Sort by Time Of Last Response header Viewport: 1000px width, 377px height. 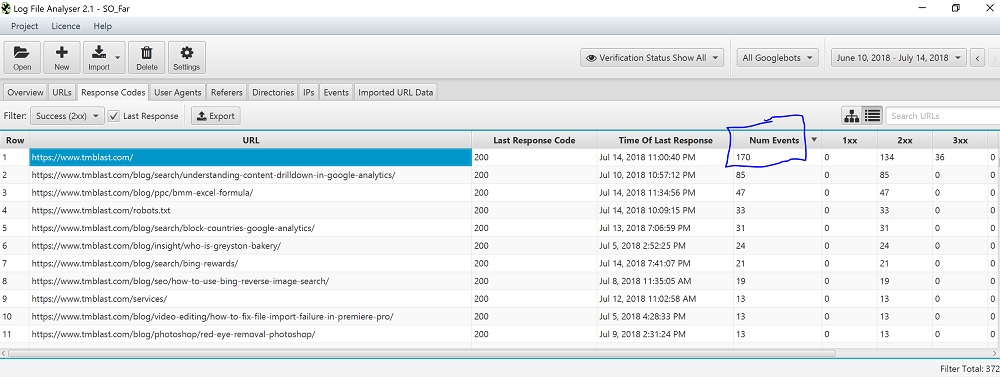coord(665,140)
